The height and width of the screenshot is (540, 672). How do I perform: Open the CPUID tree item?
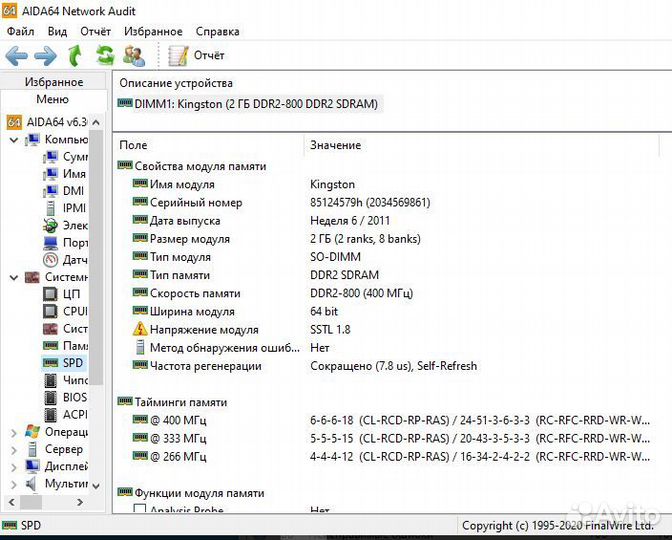click(66, 312)
